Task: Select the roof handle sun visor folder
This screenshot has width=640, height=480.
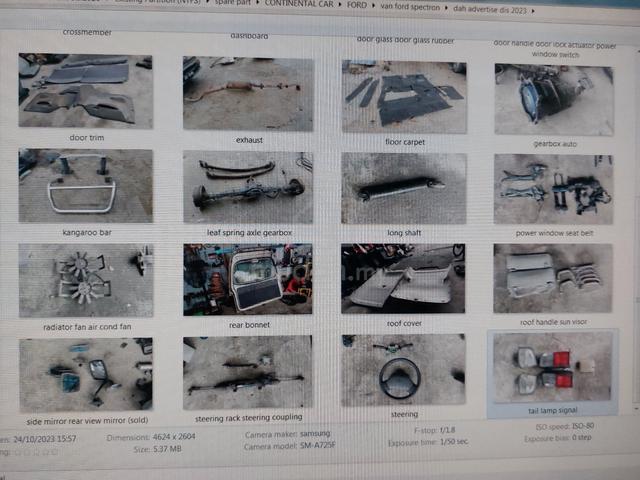Action: [553, 278]
